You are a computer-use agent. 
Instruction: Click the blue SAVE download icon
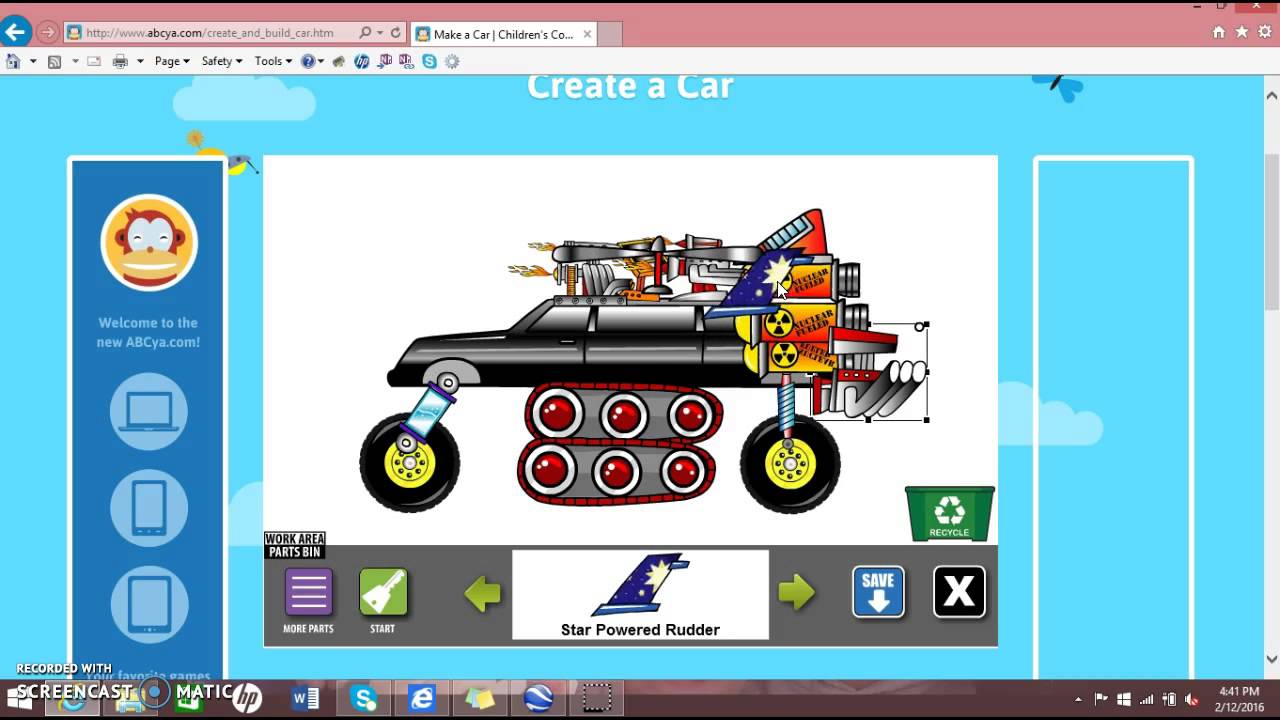pyautogui.click(x=878, y=592)
